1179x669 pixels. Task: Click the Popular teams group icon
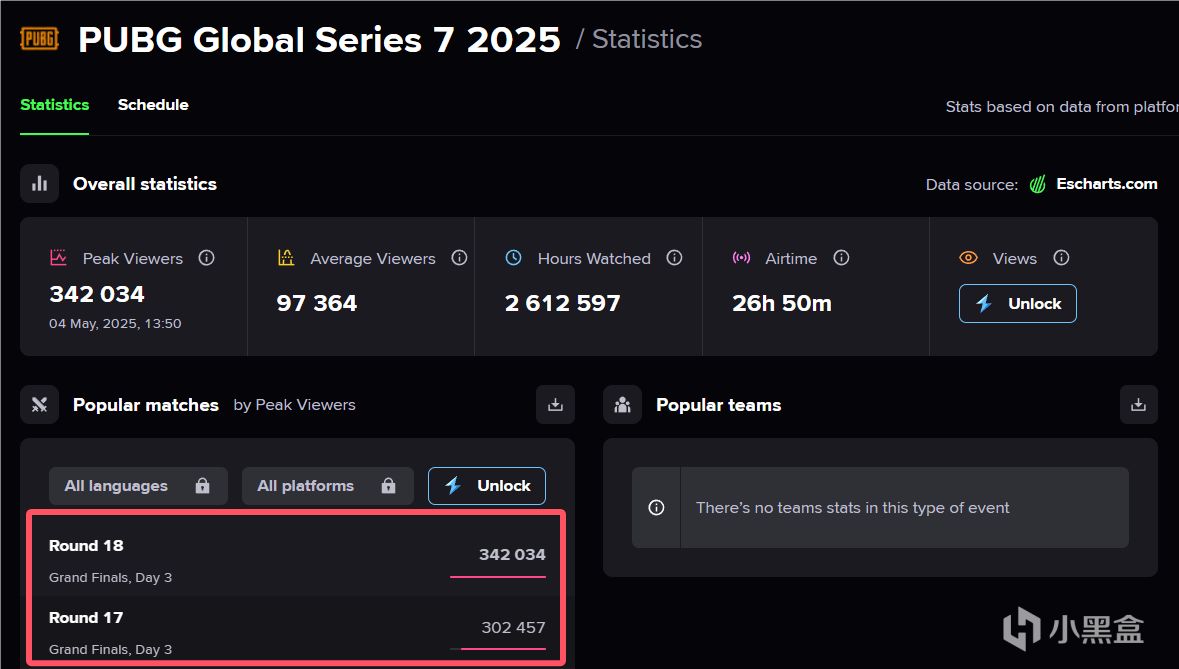(622, 404)
